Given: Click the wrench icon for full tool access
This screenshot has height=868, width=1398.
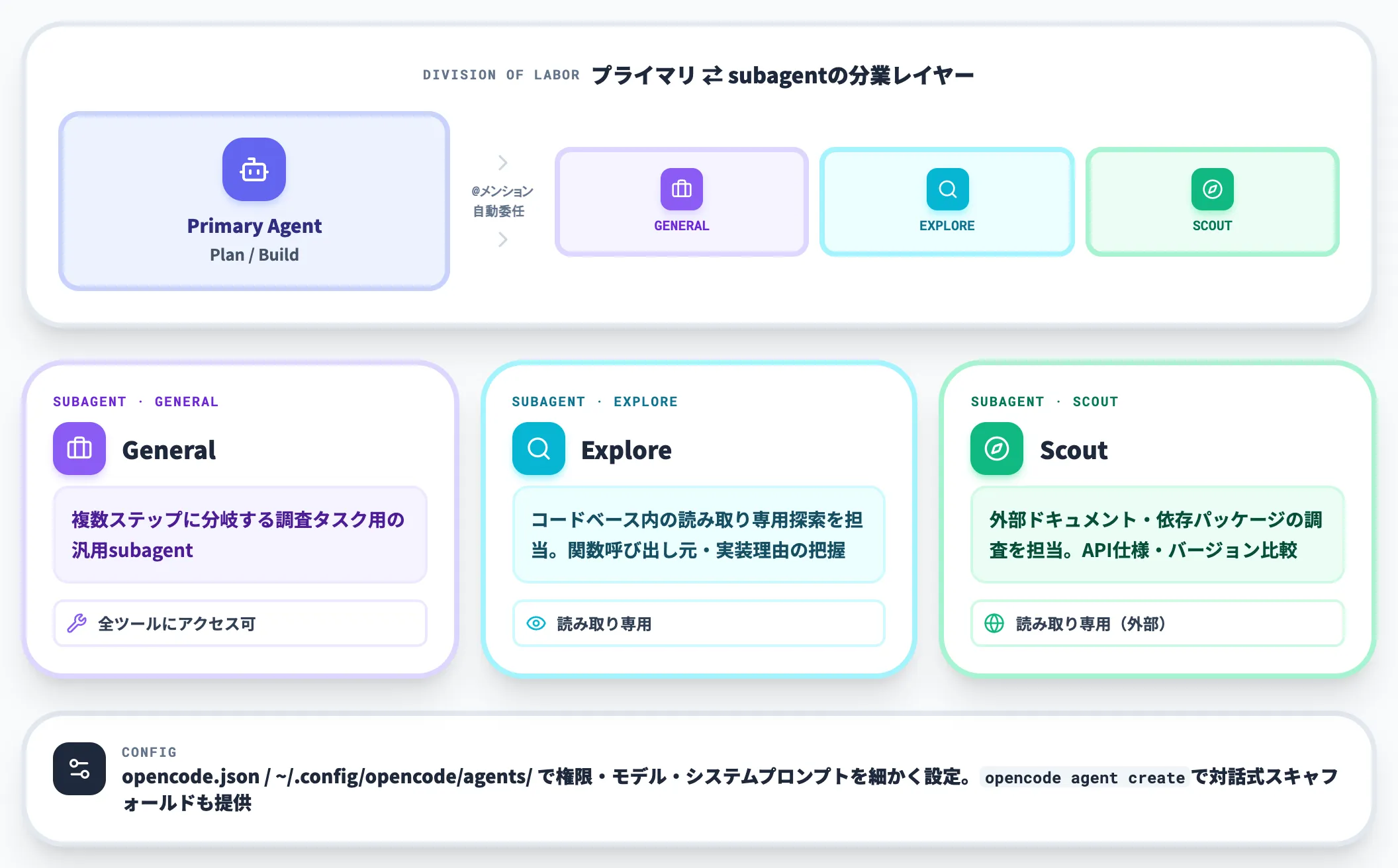Looking at the screenshot, I should click(77, 623).
